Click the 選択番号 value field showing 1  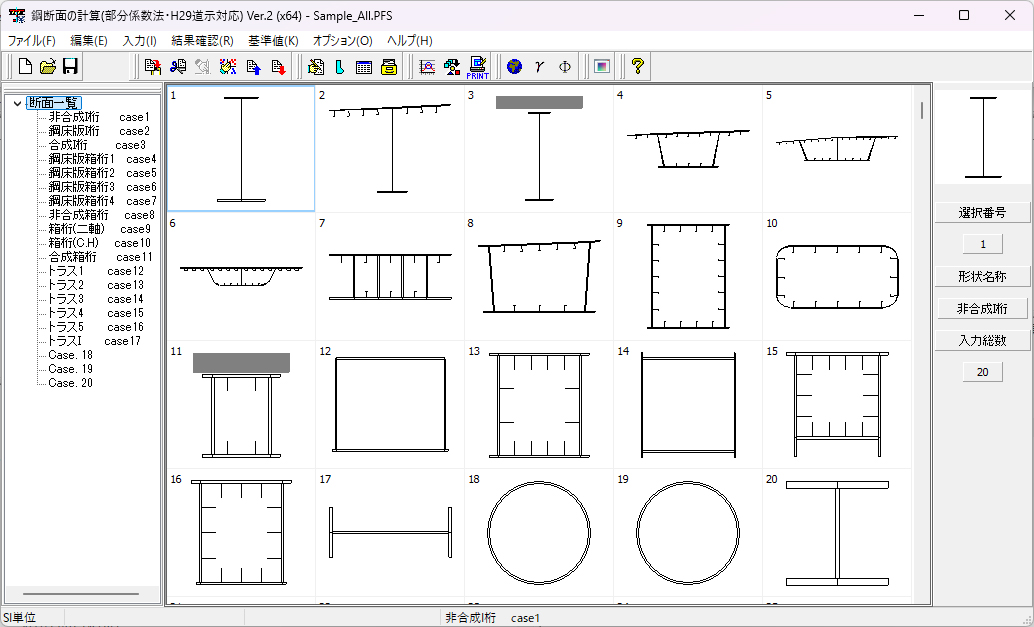[983, 245]
